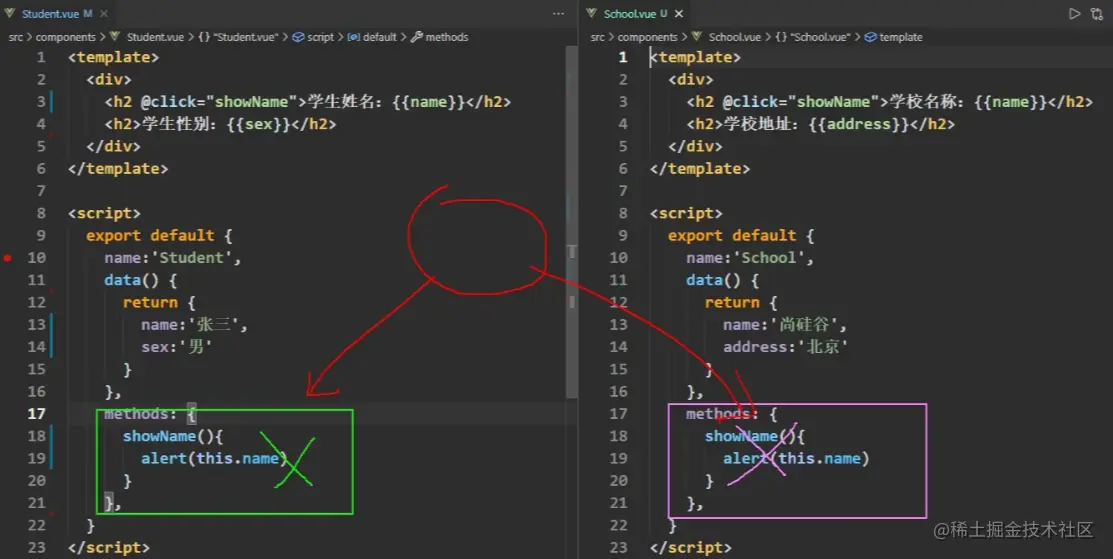Click the Vue logo on the School.vue tab
Image resolution: width=1113 pixels, height=559 pixels.
click(x=591, y=13)
